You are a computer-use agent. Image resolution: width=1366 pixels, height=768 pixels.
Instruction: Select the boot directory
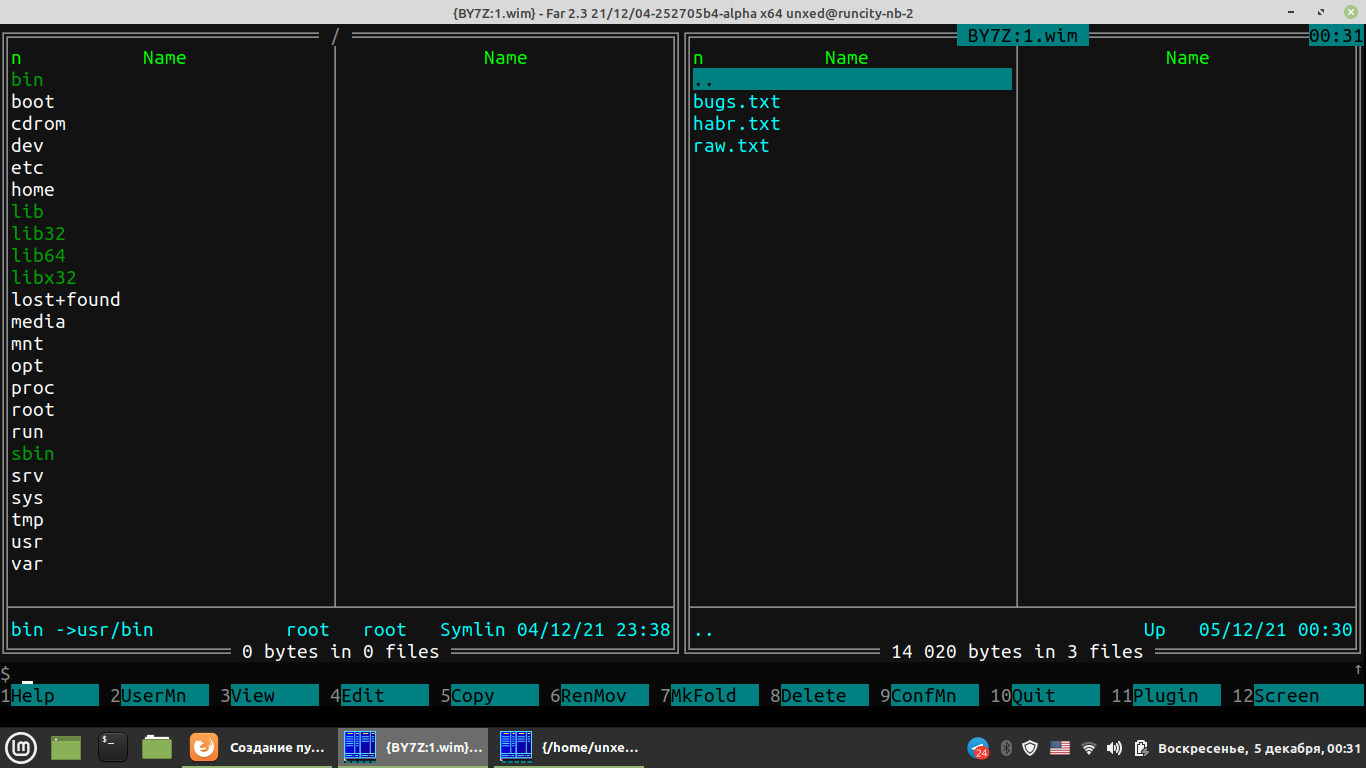pos(33,101)
